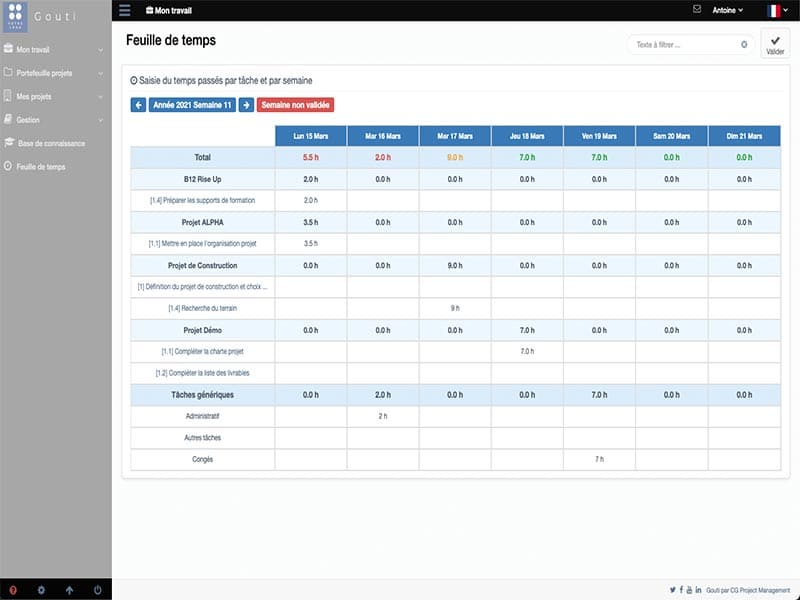800x600 pixels.
Task: Click the power logout icon
Action: pos(97,590)
